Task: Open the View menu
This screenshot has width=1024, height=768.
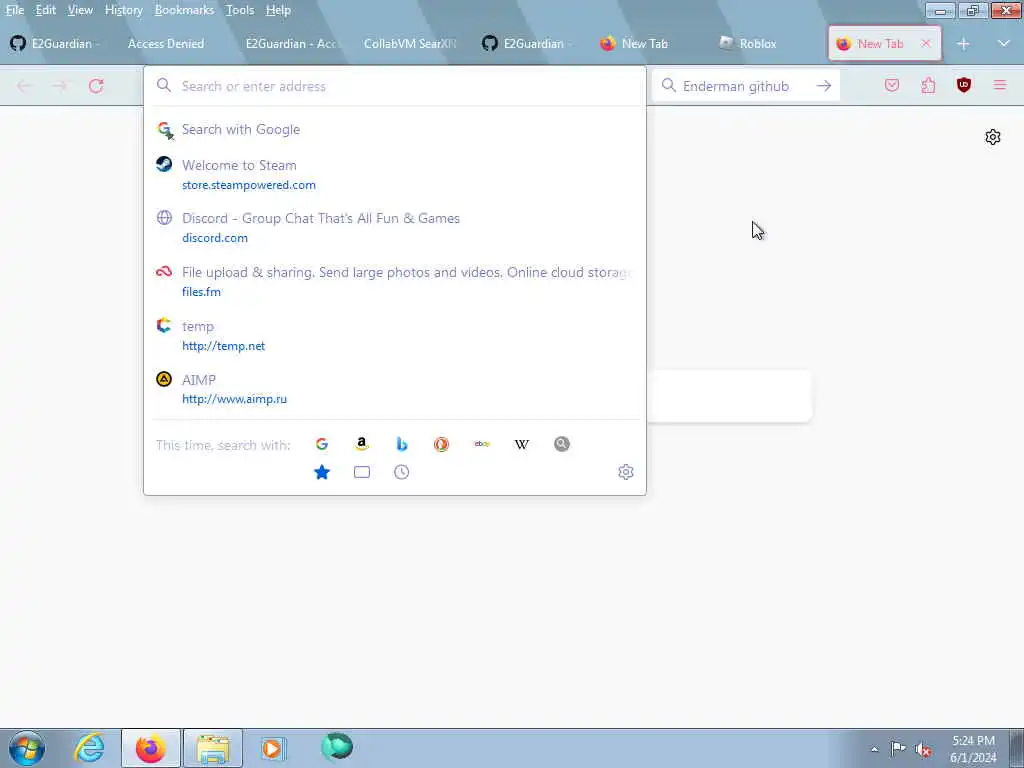Action: click(x=80, y=10)
